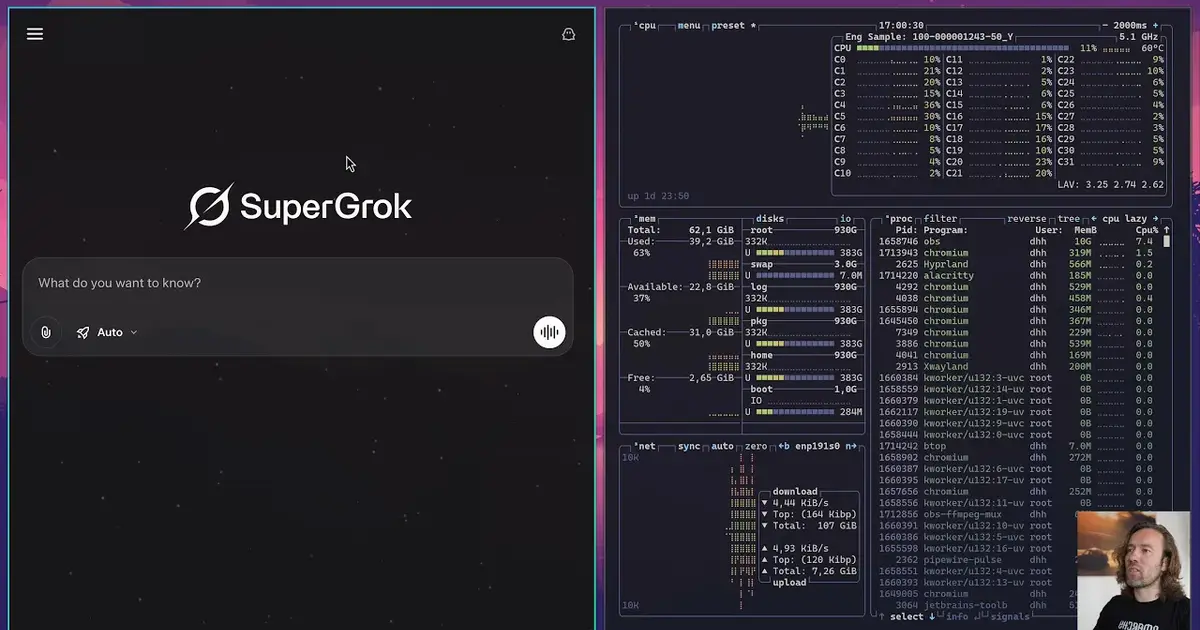This screenshot has width=1200, height=630.
Task: Click the up arrow at process list scrollbar top
Action: [x=1166, y=230]
